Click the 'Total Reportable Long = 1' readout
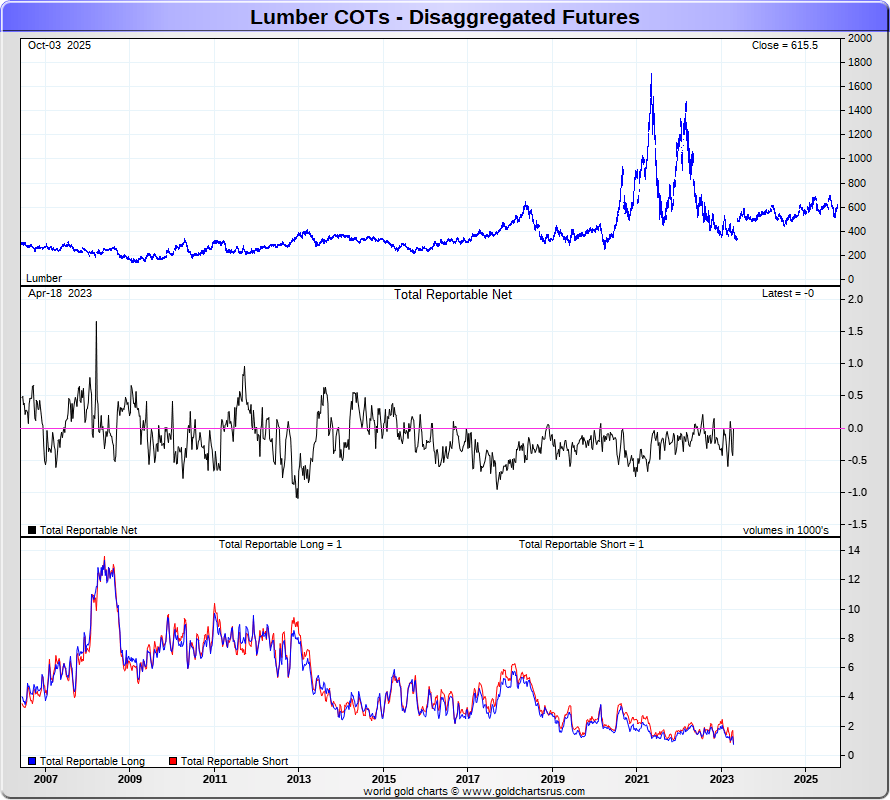The height and width of the screenshot is (800, 890). coord(280,544)
